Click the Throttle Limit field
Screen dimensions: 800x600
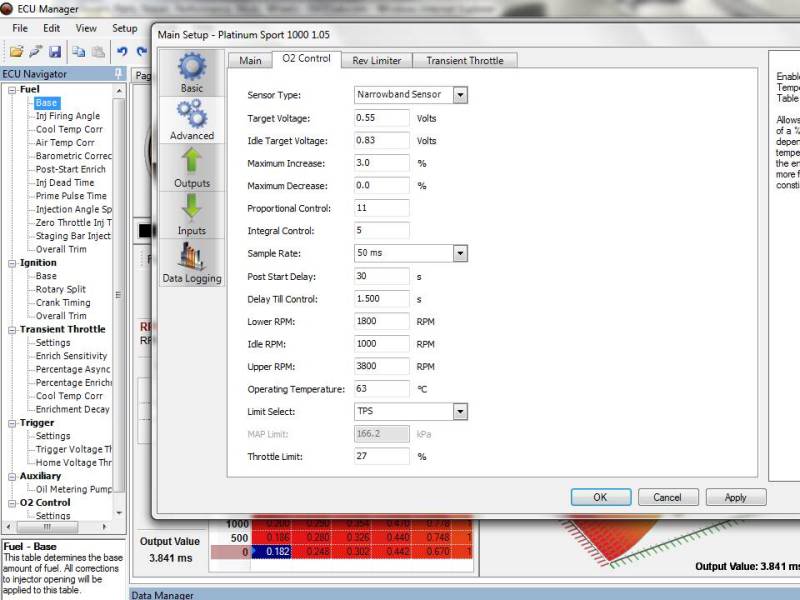coord(382,456)
